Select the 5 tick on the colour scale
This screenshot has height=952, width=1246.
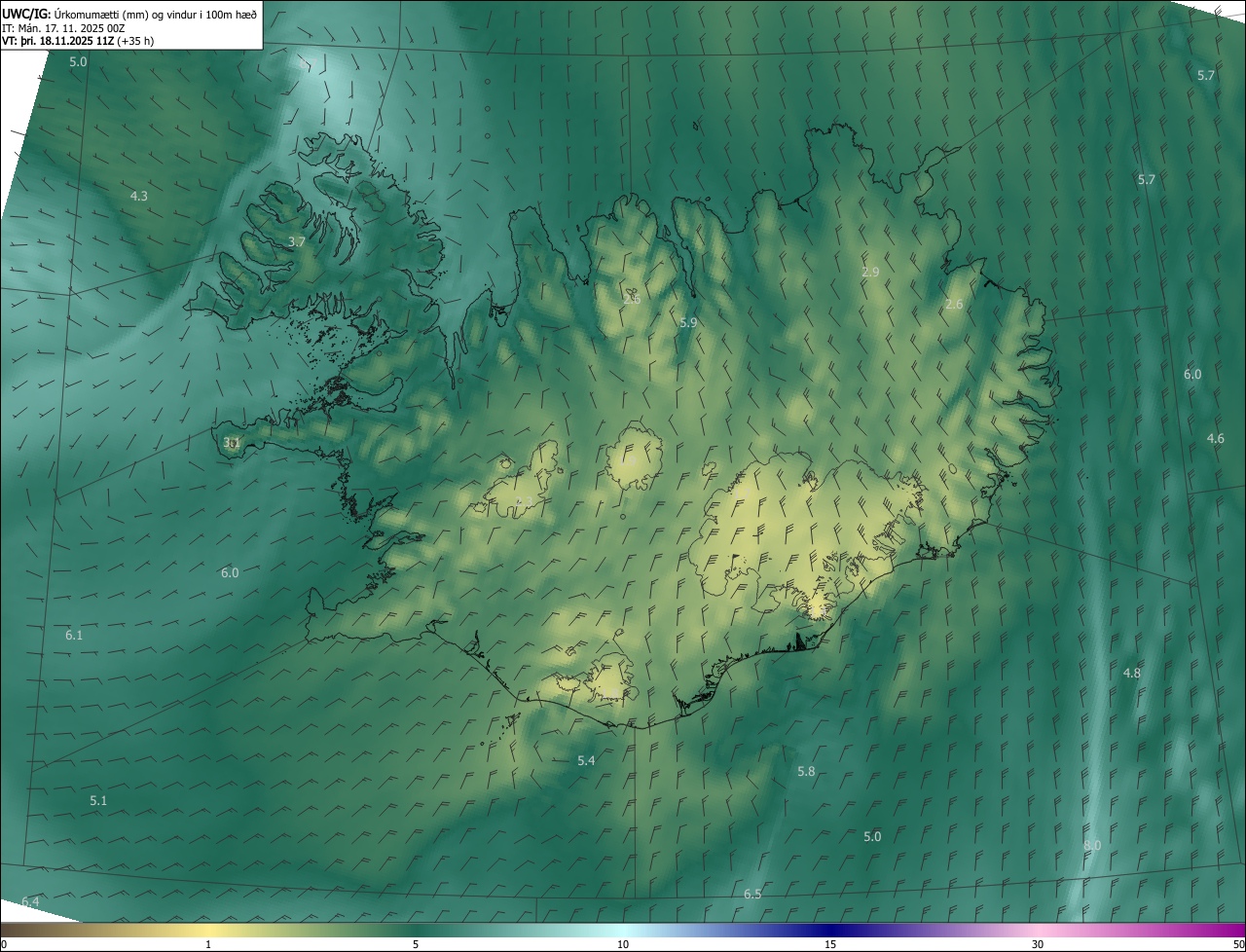click(416, 944)
